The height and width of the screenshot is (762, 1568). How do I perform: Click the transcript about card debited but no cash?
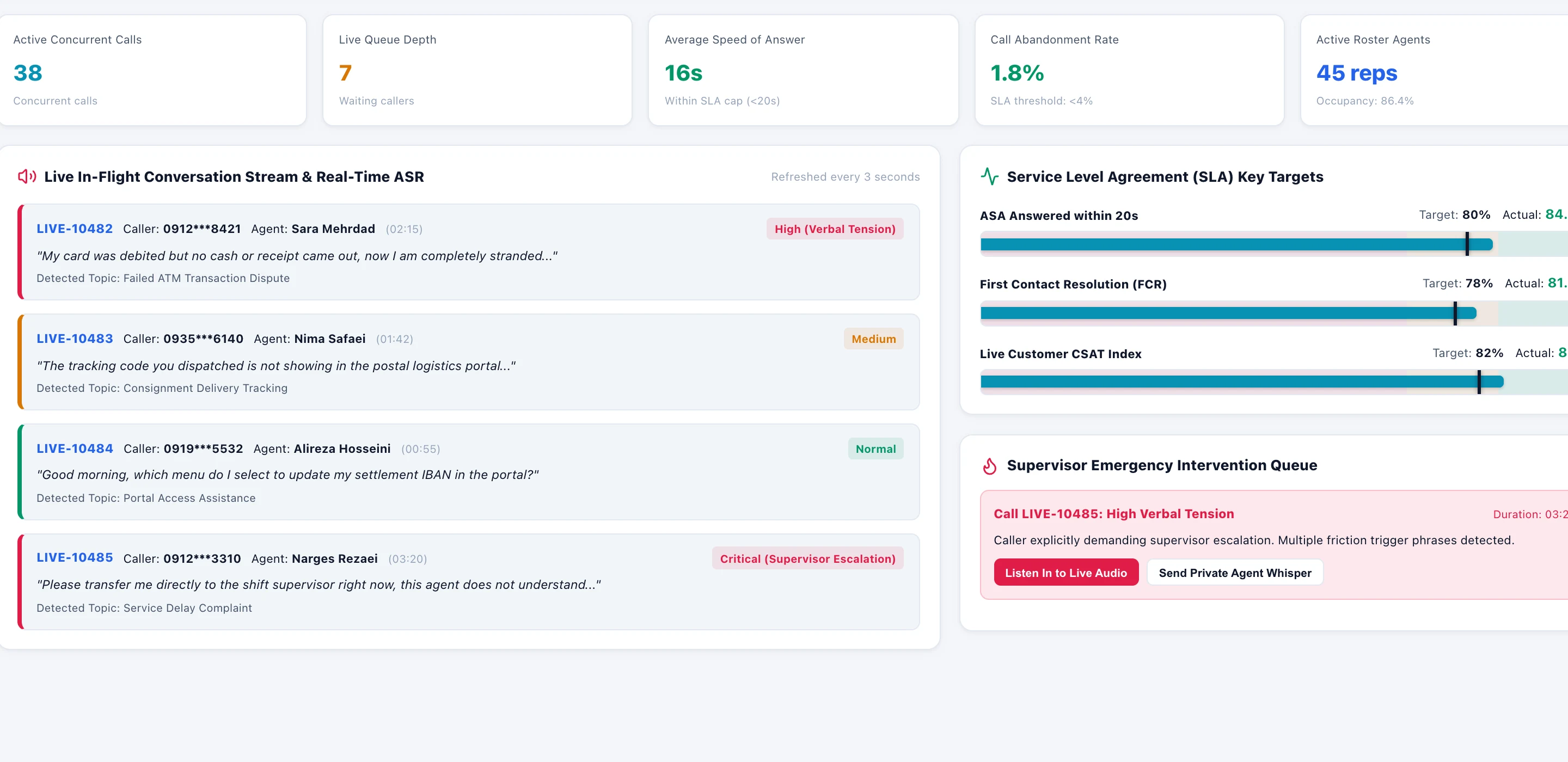(x=297, y=256)
